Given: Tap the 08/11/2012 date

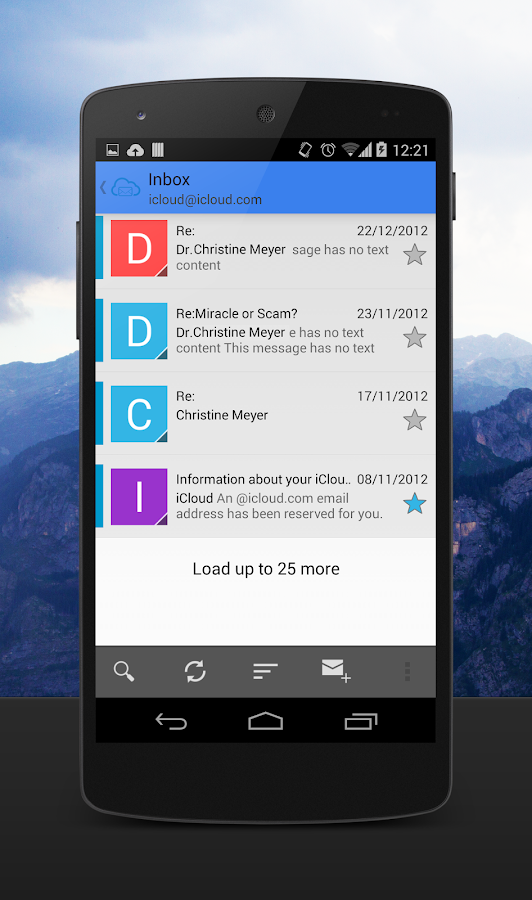Looking at the screenshot, I should pyautogui.click(x=393, y=479).
